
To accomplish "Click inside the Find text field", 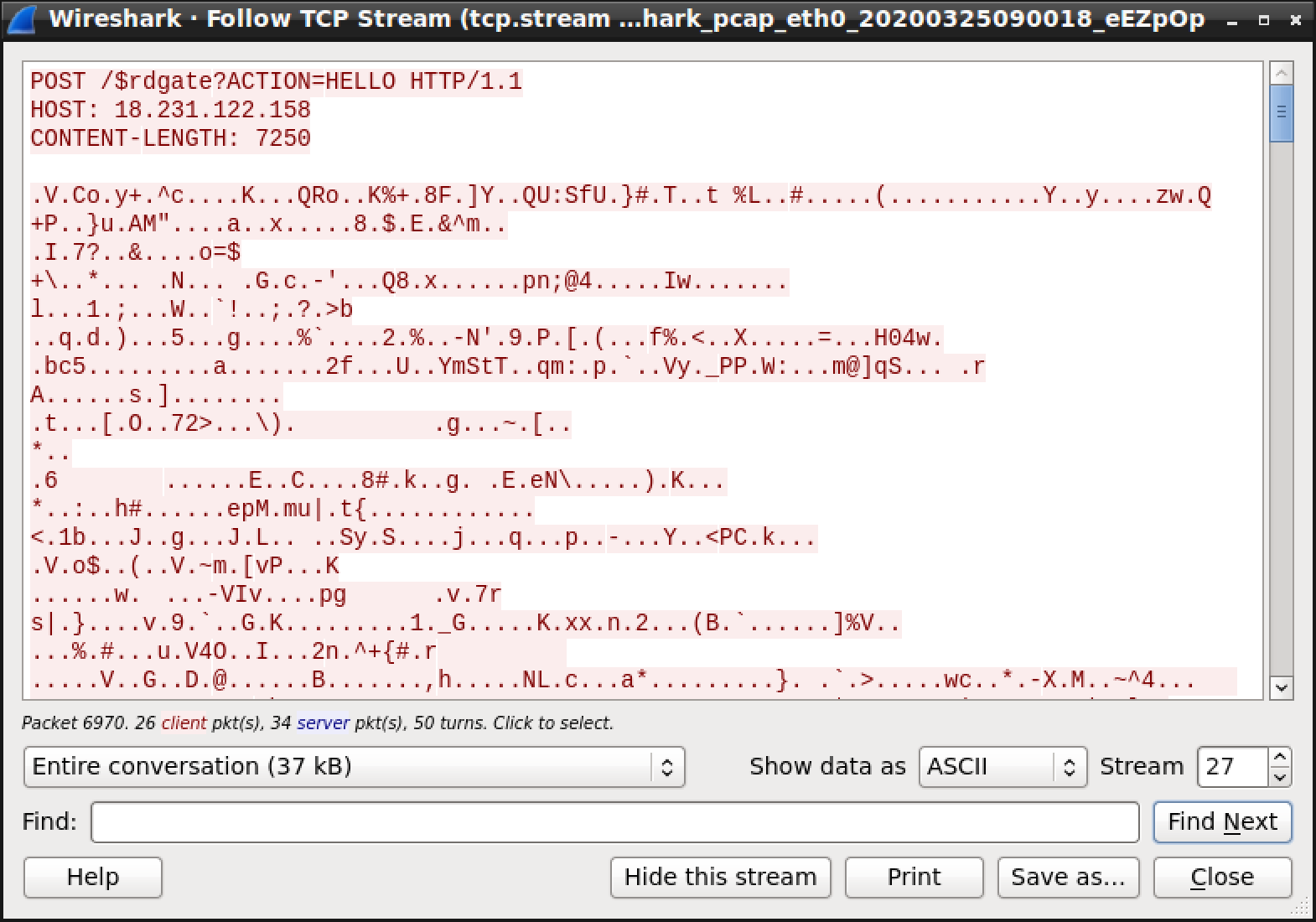I will [614, 821].
